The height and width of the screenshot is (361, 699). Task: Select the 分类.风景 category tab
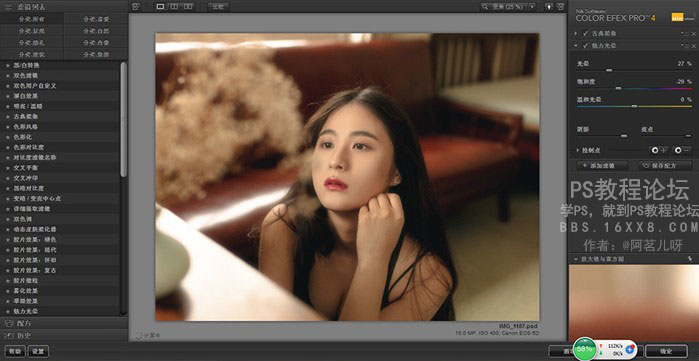32,31
